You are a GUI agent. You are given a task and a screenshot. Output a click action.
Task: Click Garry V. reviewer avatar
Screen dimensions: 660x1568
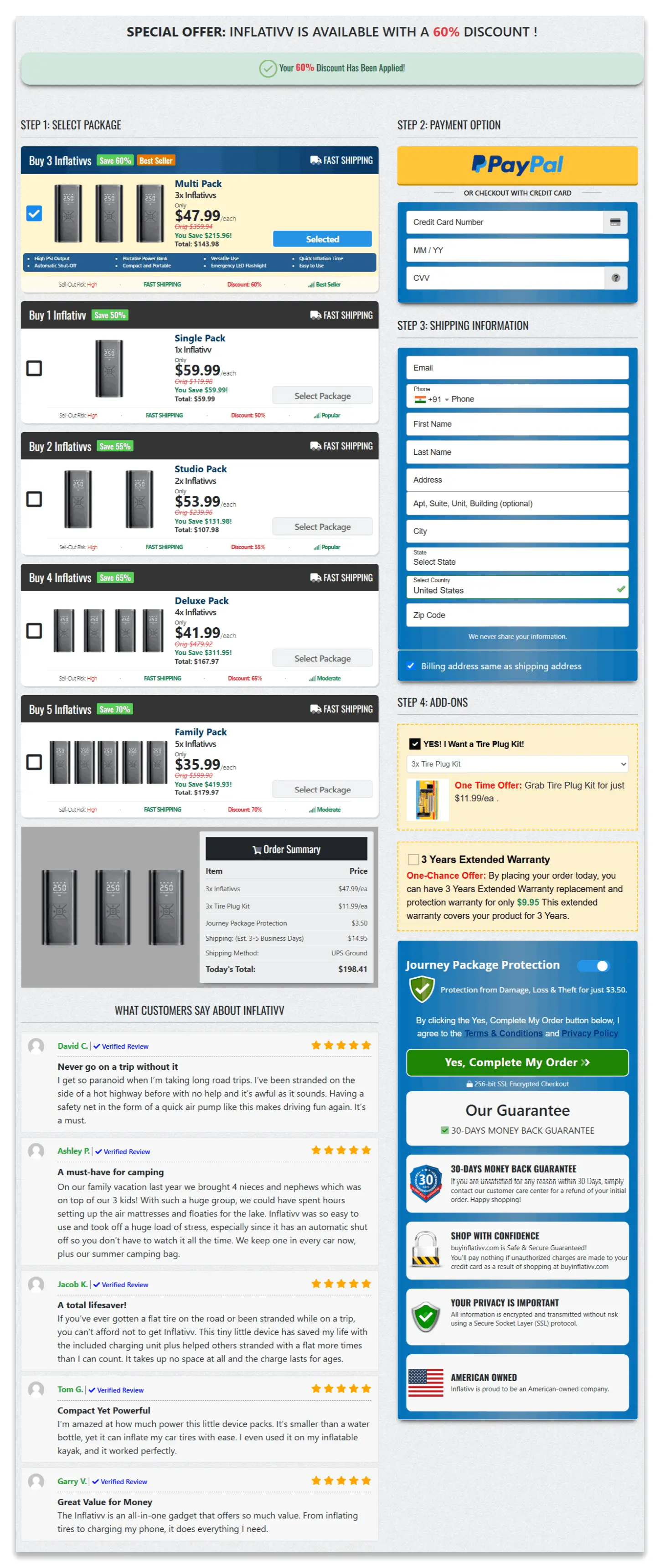pos(36,1481)
